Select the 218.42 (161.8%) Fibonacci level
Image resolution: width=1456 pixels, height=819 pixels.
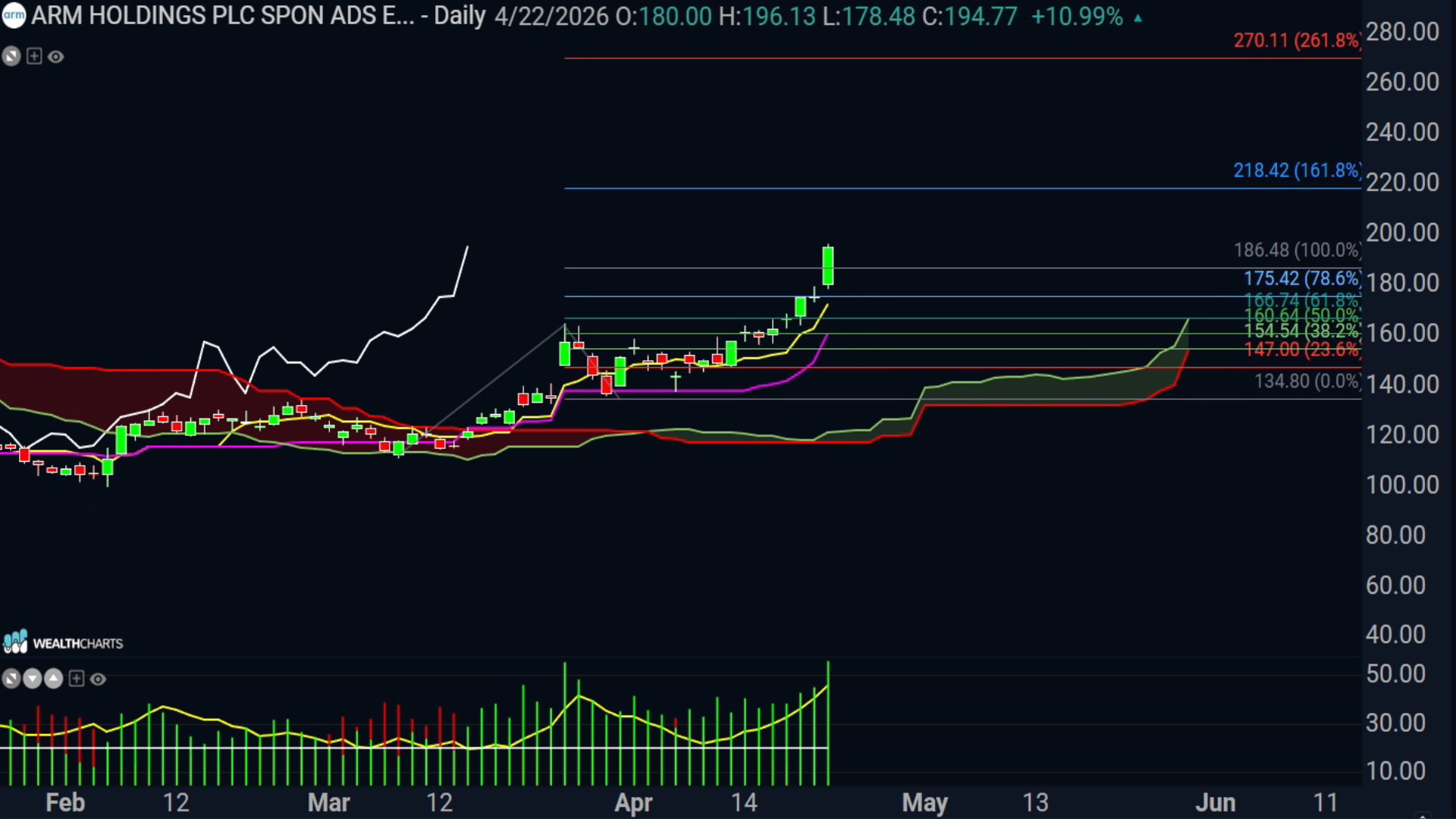click(1297, 171)
